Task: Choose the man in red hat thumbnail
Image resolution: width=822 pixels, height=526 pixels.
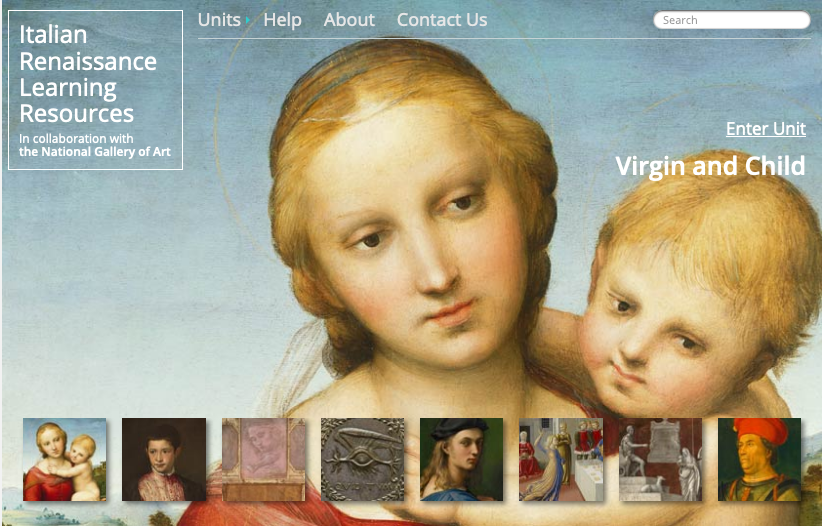Action: 759,459
